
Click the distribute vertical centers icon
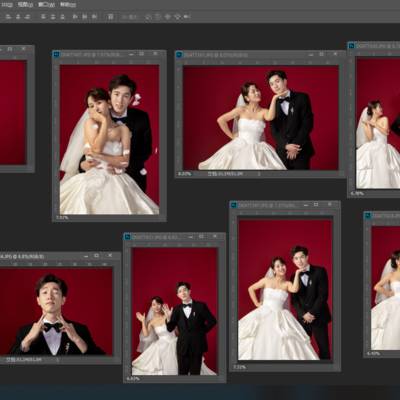(53, 17)
